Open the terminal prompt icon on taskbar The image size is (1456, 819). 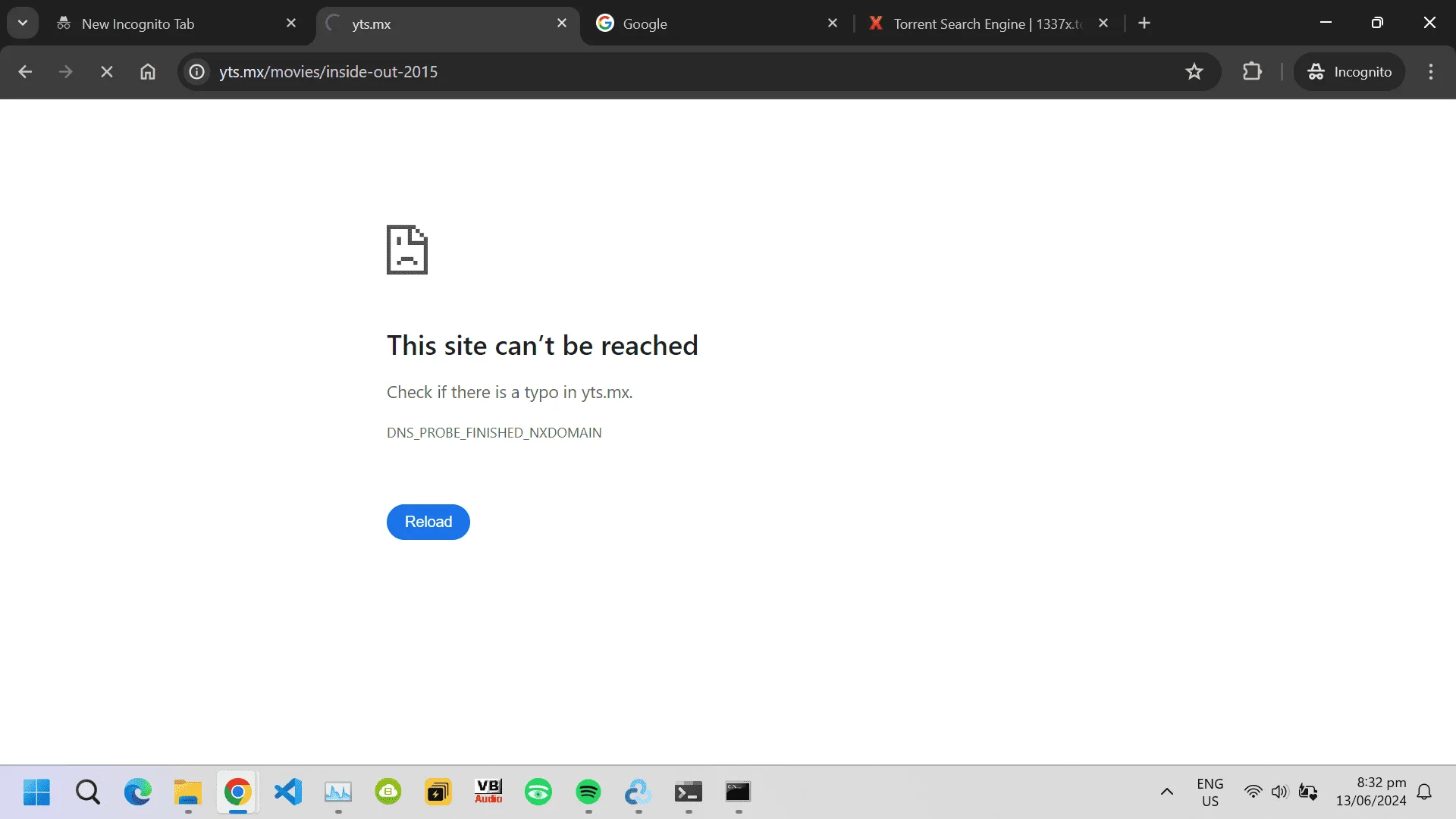[689, 792]
